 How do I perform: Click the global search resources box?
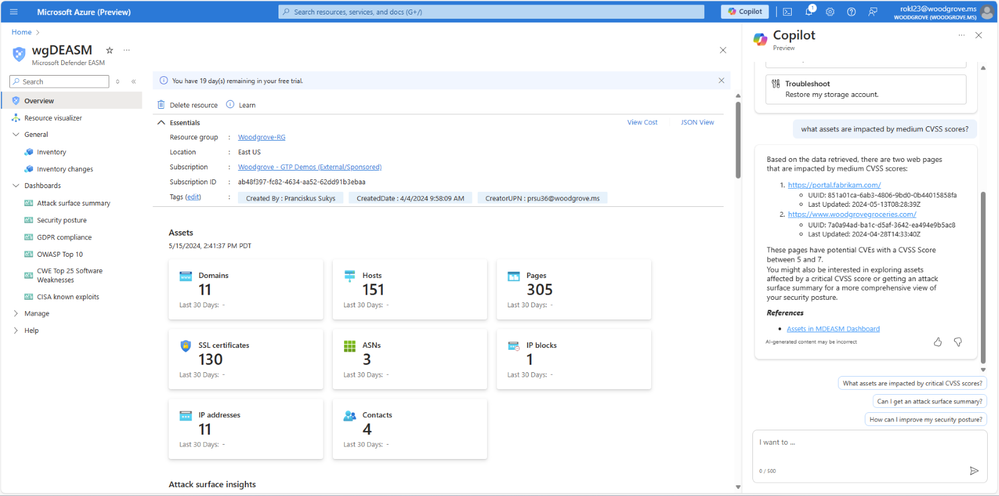pos(491,11)
